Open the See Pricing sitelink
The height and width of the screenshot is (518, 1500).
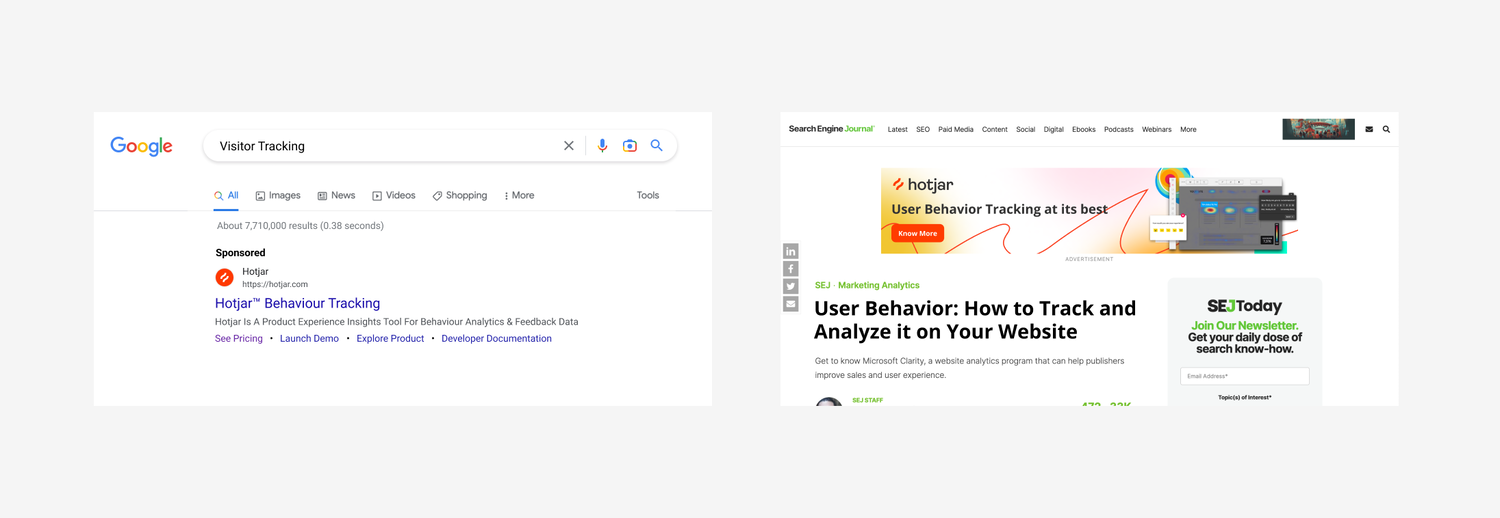239,339
